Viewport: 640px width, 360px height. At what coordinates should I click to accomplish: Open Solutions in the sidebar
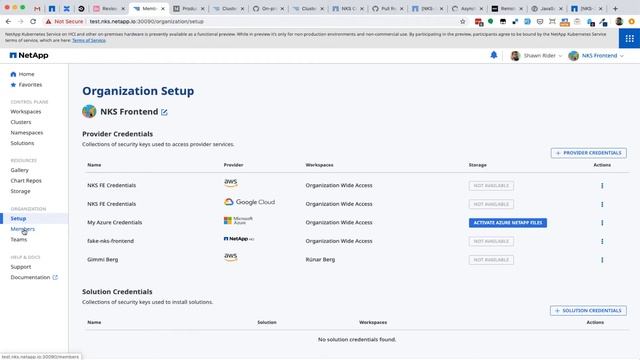point(22,143)
